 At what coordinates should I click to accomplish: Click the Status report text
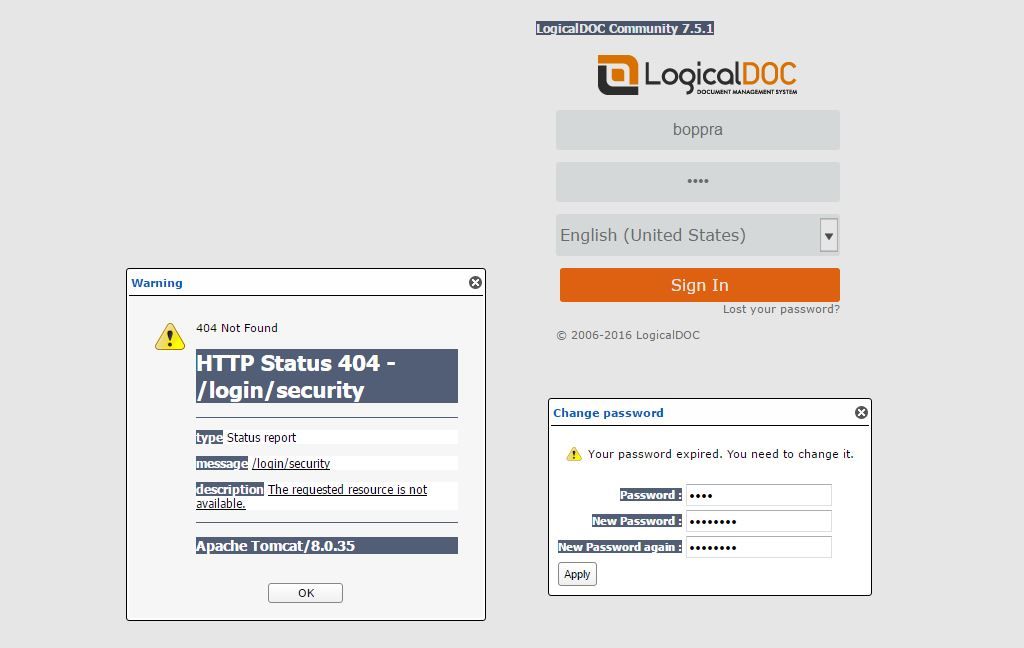(x=261, y=437)
